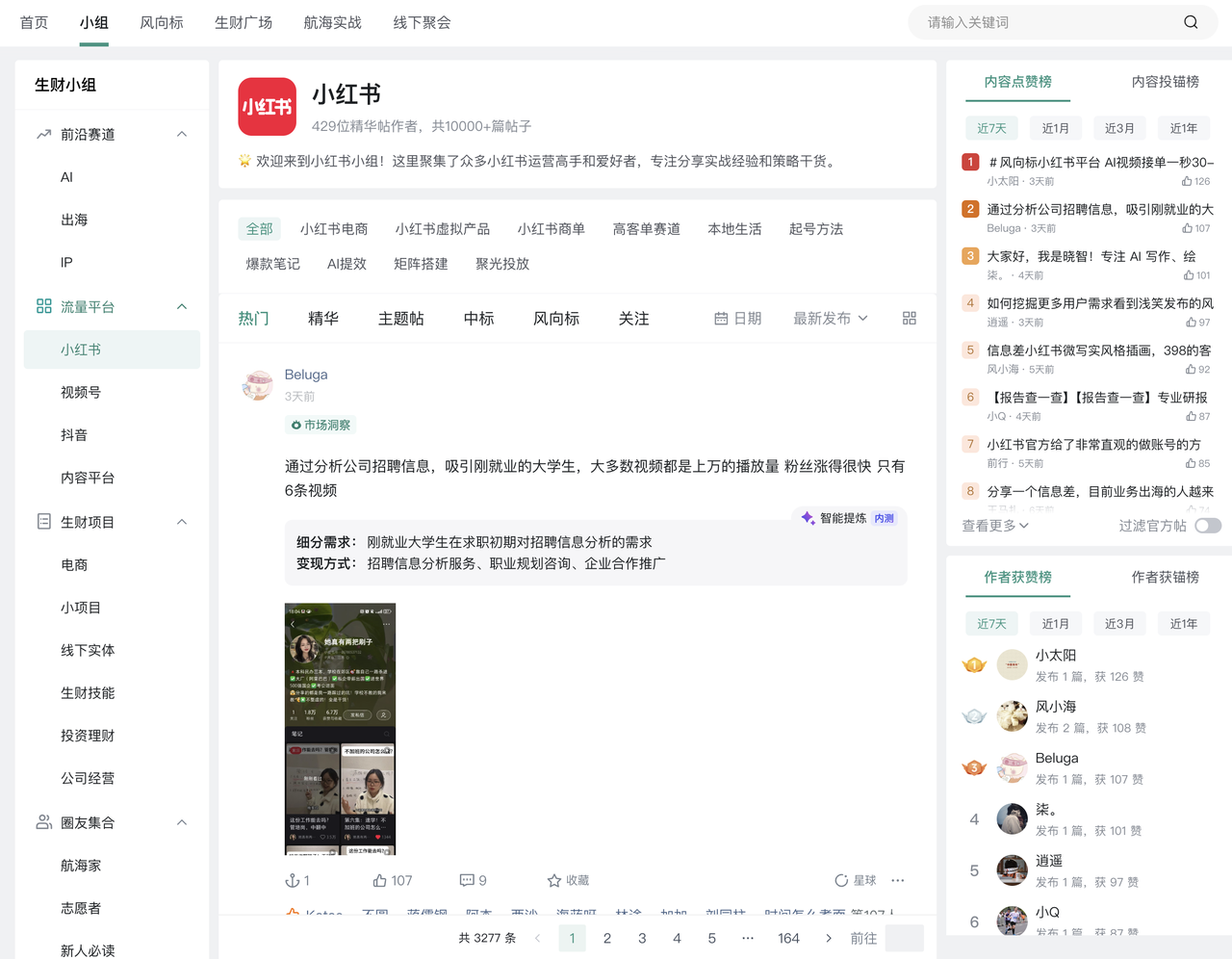The image size is (1232, 959).
Task: Collapse the 圈友集合 section
Action: [182, 822]
